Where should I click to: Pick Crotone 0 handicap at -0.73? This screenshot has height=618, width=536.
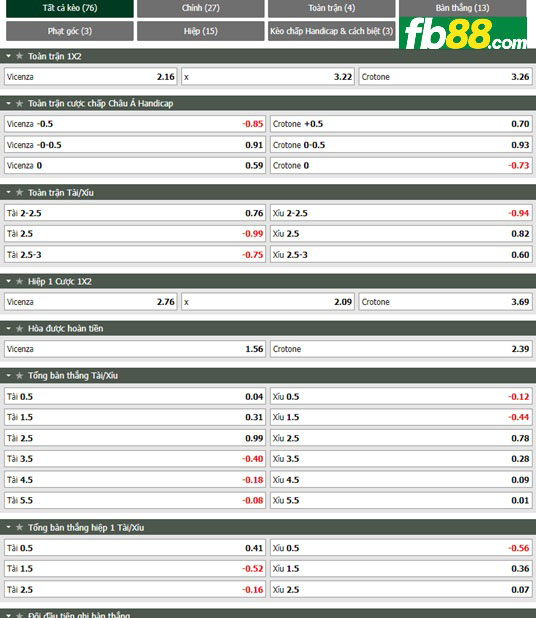click(401, 166)
